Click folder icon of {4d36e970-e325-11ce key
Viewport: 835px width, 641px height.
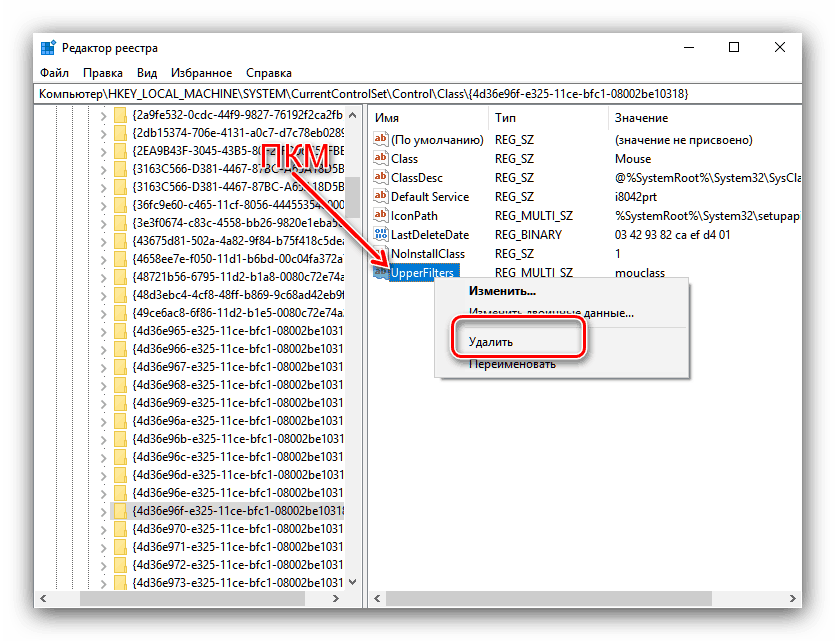(x=121, y=529)
